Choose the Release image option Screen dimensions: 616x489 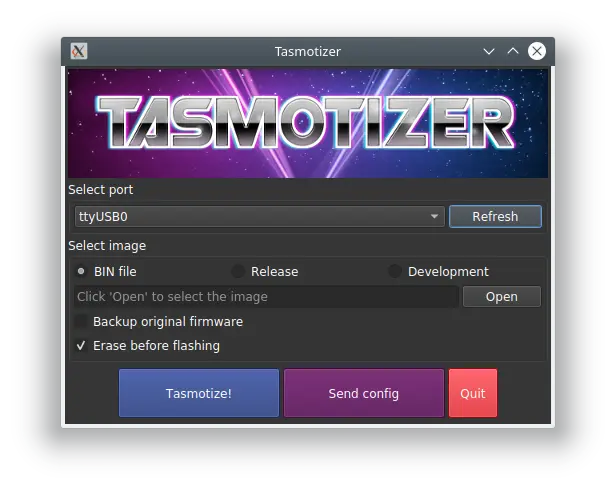click(238, 271)
